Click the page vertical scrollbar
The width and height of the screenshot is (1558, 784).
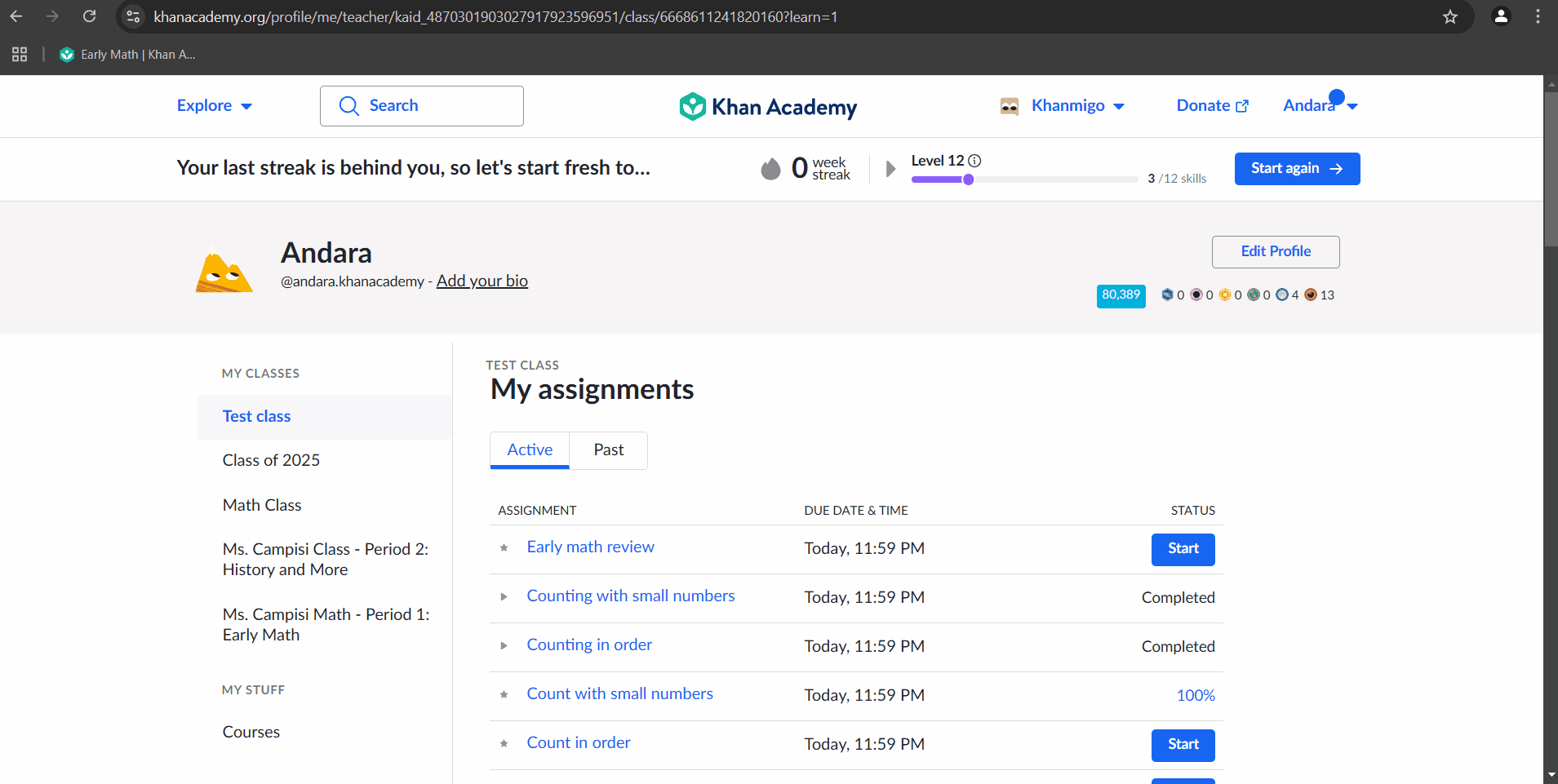click(x=1551, y=170)
